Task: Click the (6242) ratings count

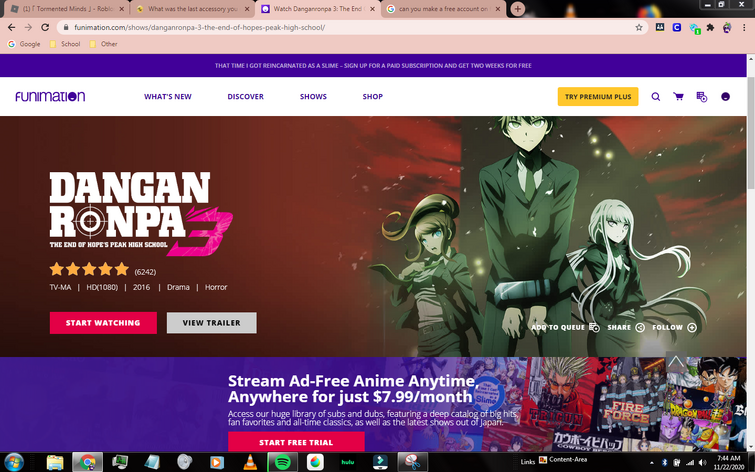Action: point(145,272)
